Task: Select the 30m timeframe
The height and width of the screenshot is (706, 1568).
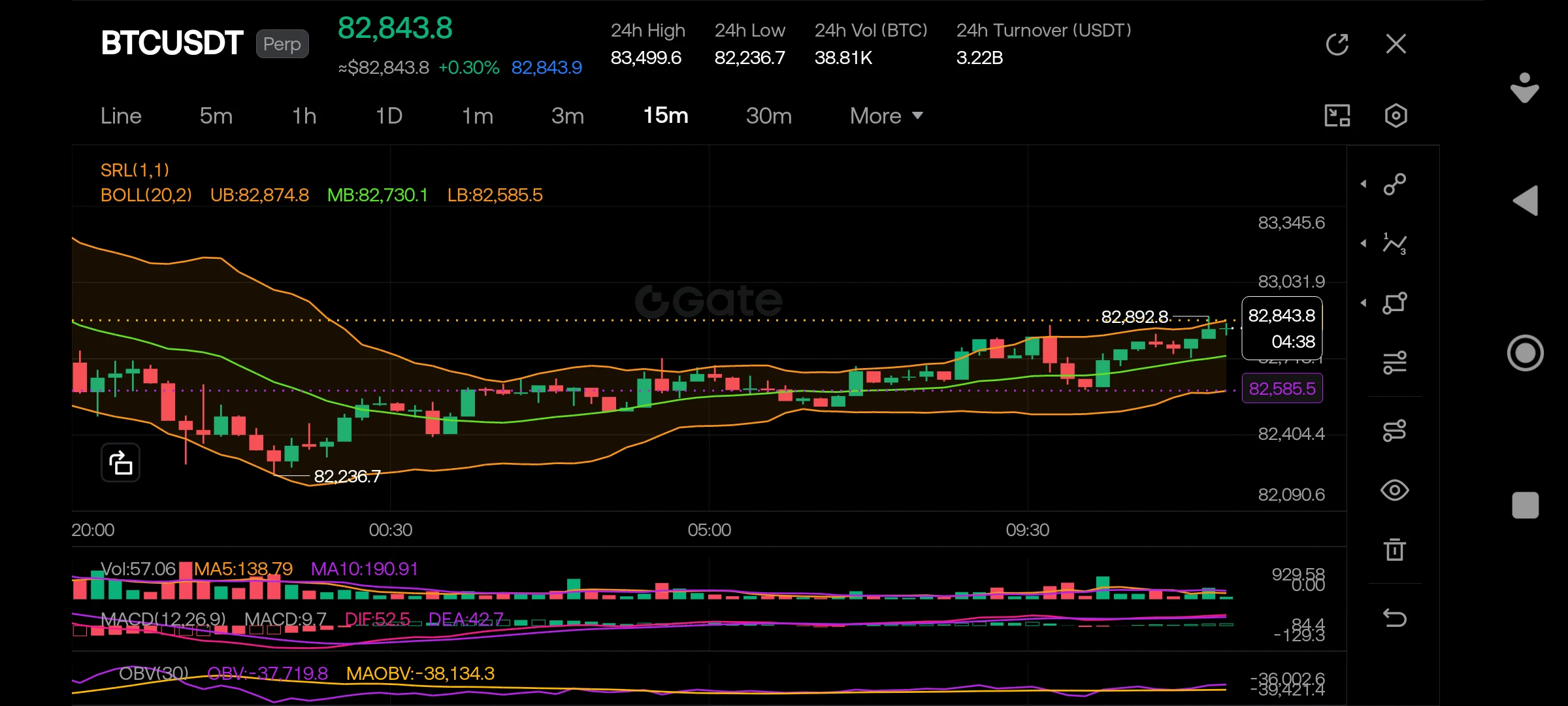Action: pos(769,116)
